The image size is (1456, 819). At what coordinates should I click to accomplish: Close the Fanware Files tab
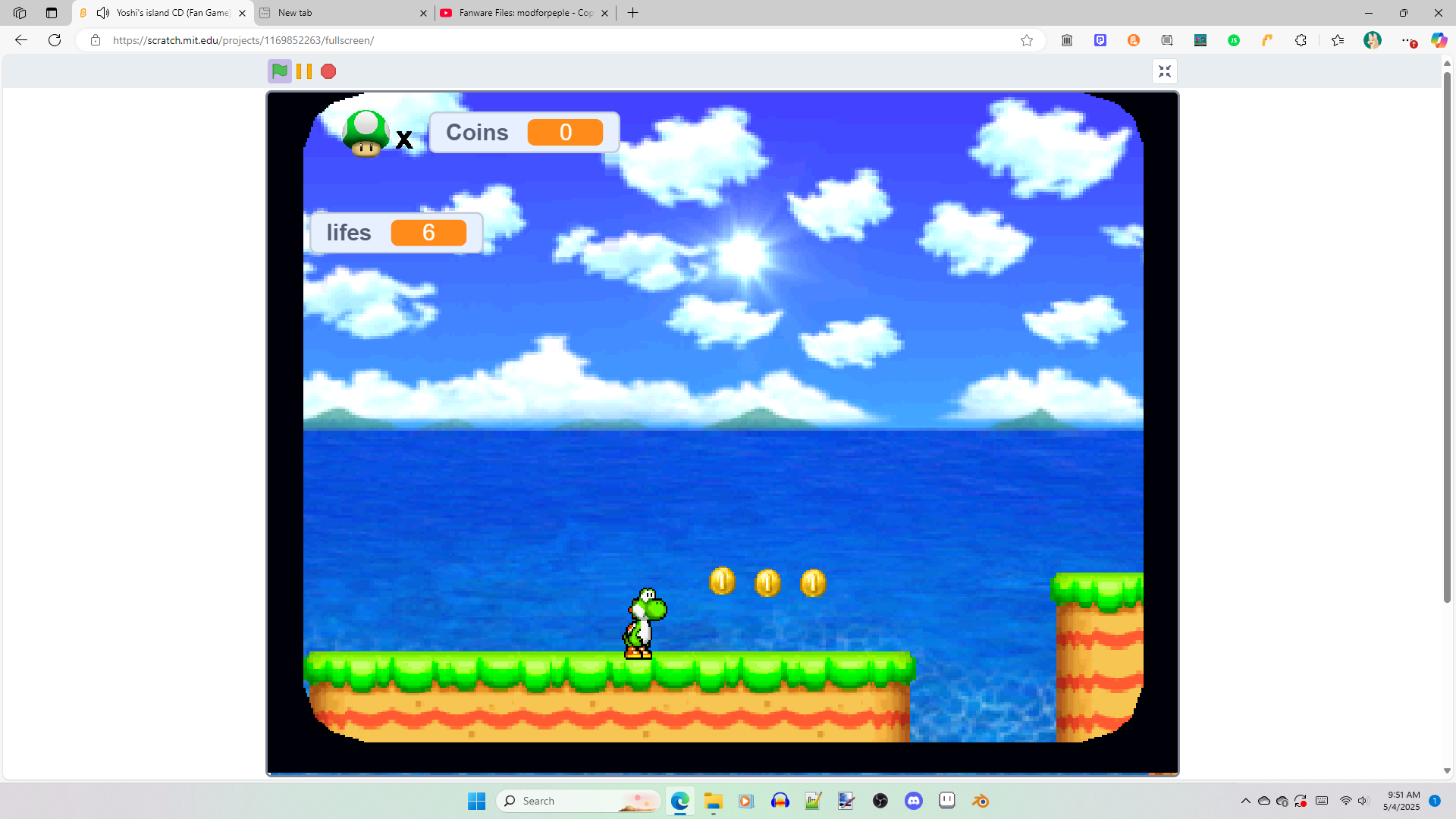click(x=604, y=13)
